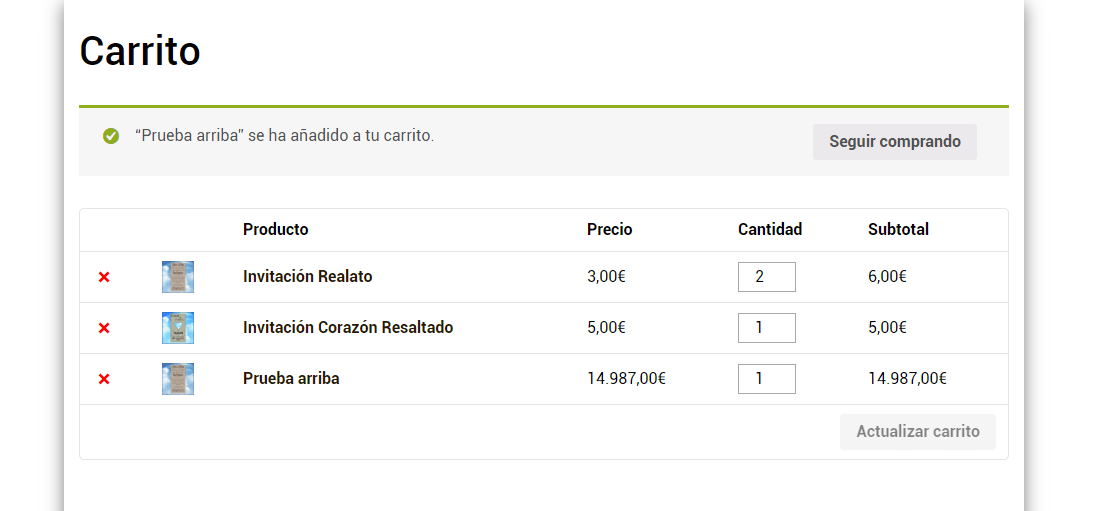
Task: Remove Invitación Realato from cart
Action: pyautogui.click(x=104, y=277)
